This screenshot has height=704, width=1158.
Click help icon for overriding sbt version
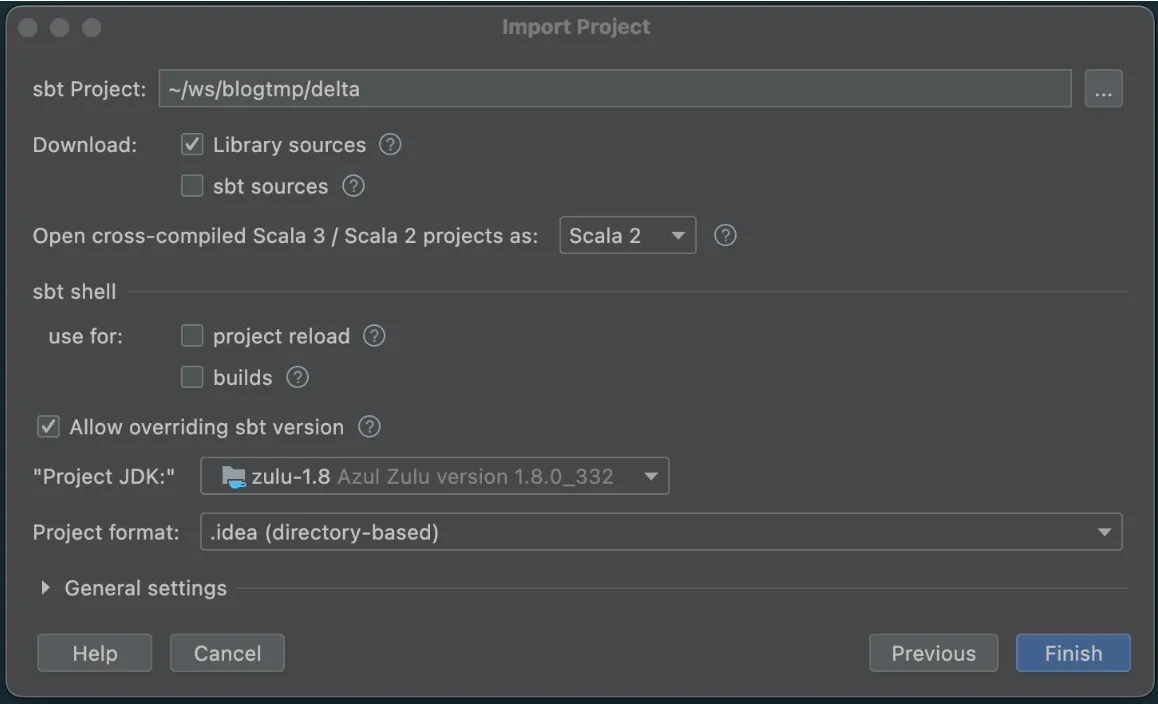coord(369,427)
